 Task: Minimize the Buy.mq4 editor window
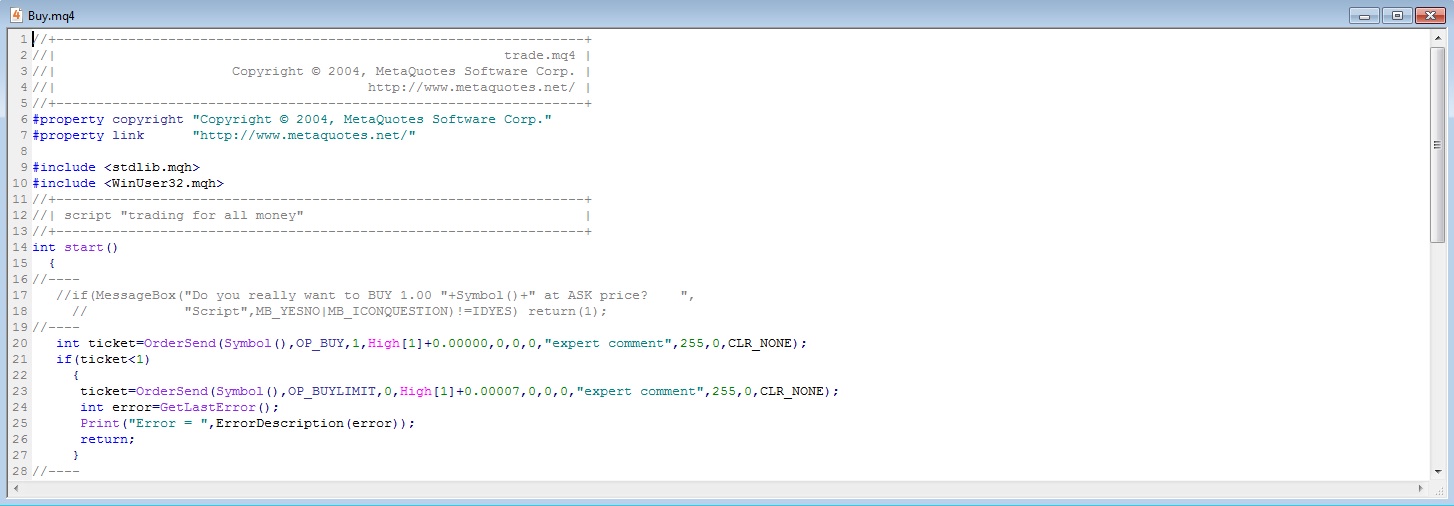[1364, 15]
